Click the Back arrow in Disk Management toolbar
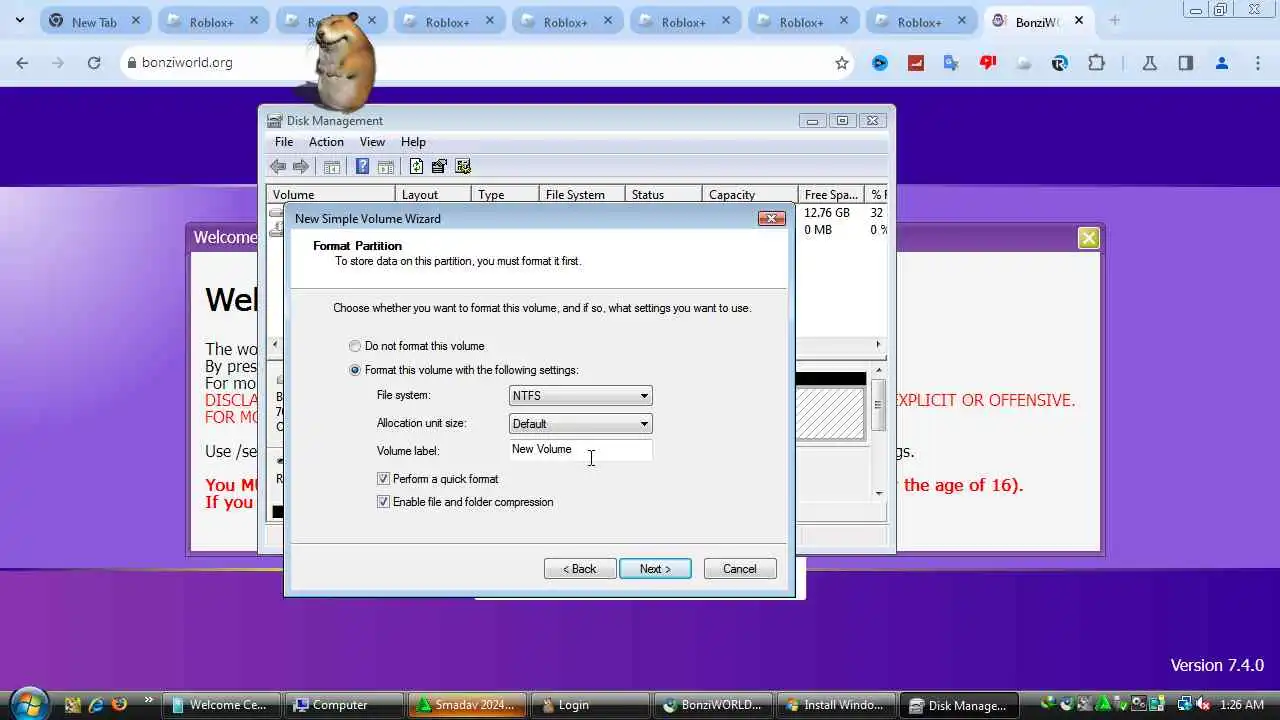The height and width of the screenshot is (720, 1280). click(278, 167)
